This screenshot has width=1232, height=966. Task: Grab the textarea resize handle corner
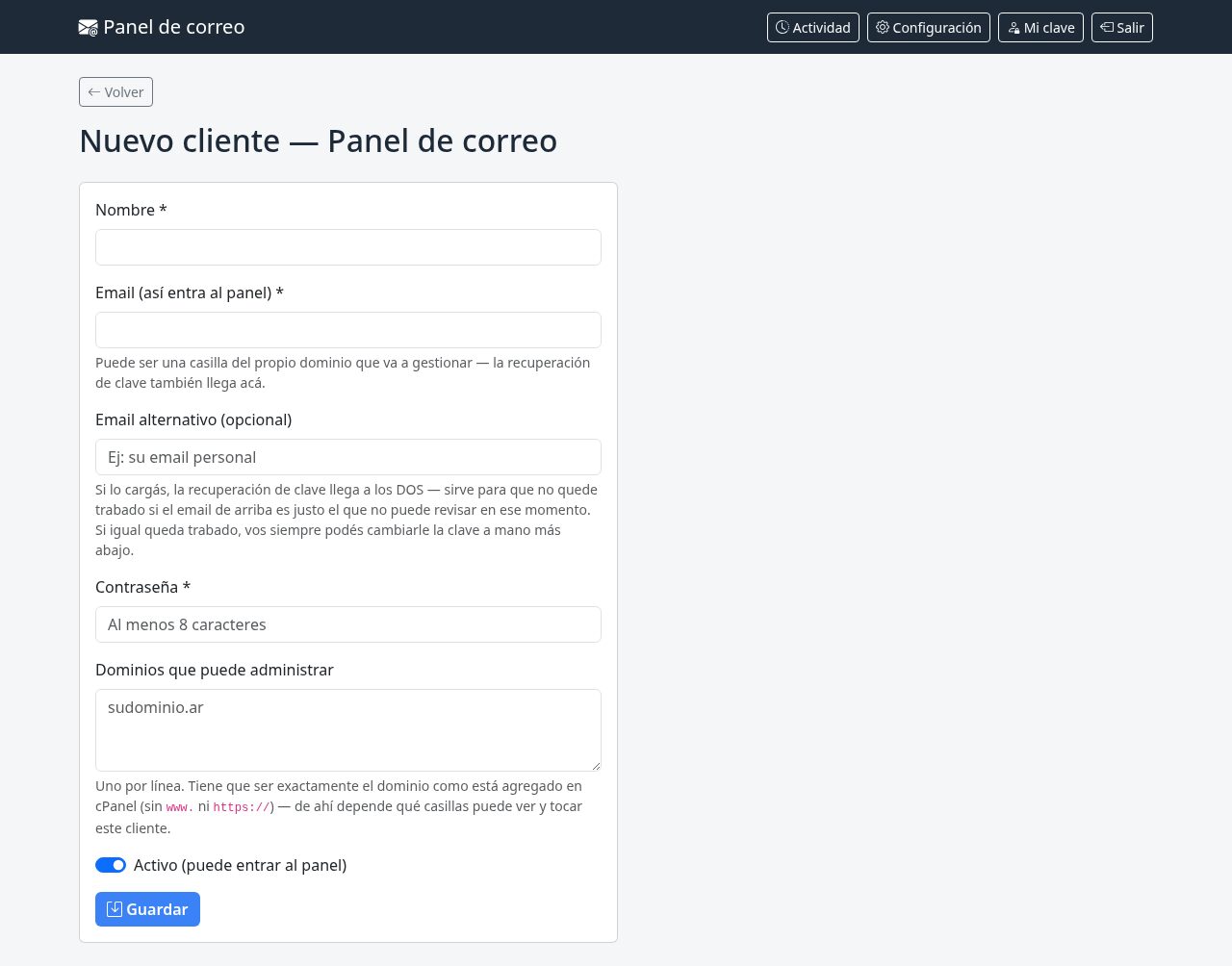coord(596,766)
